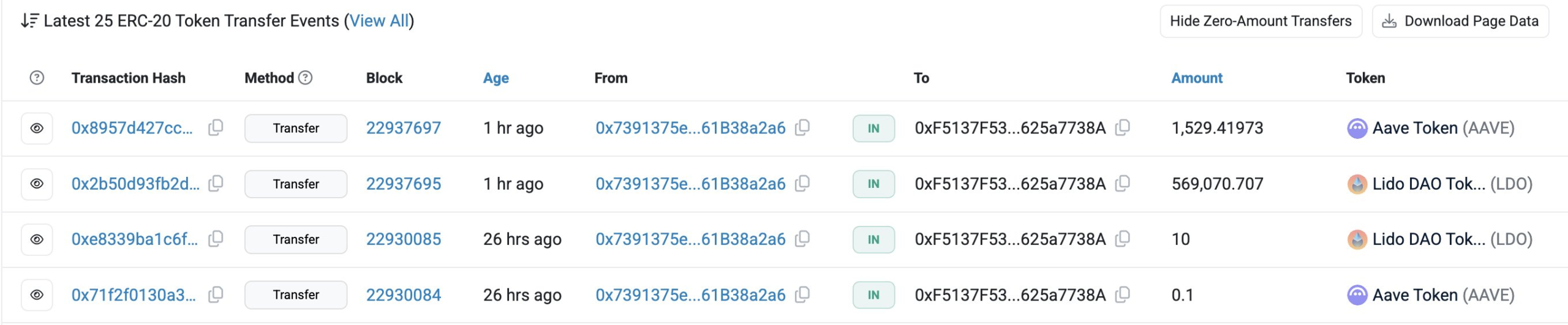Click the help icon beside Method
1568x325 pixels.
305,78
